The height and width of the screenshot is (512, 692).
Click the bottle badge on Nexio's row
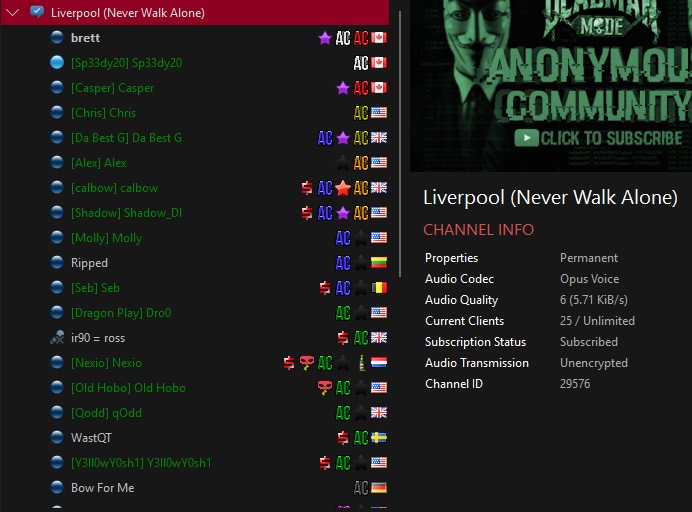361,363
